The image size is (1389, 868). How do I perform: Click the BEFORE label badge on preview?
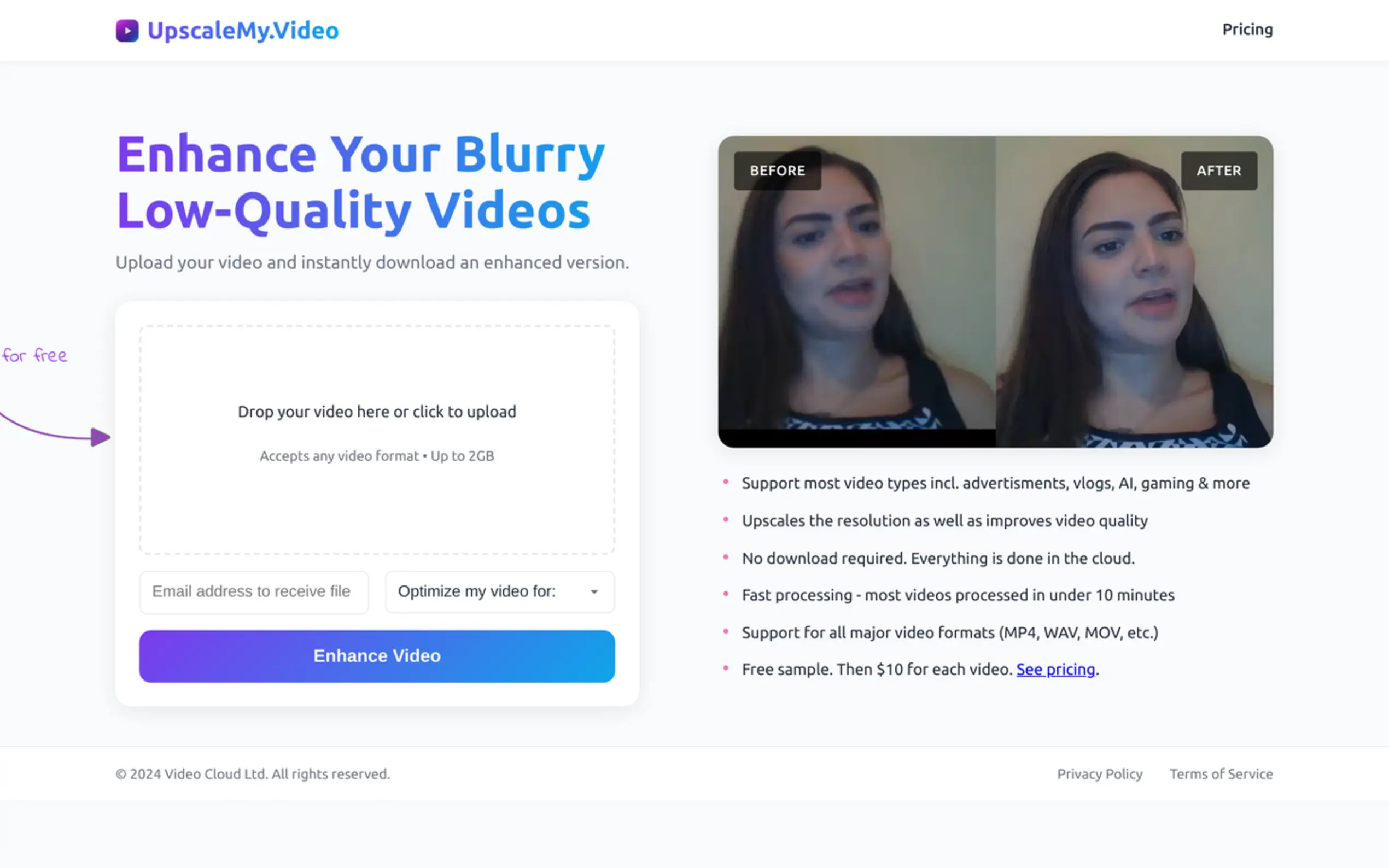[x=777, y=171]
